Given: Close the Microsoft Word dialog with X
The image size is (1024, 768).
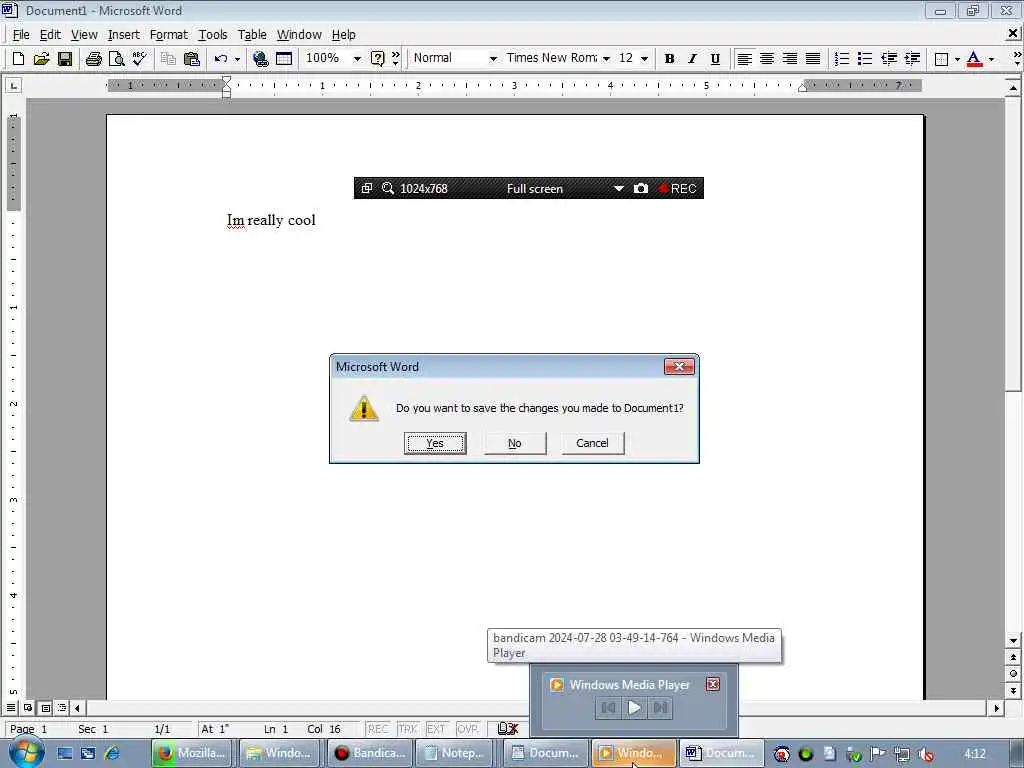Looking at the screenshot, I should 679,366.
